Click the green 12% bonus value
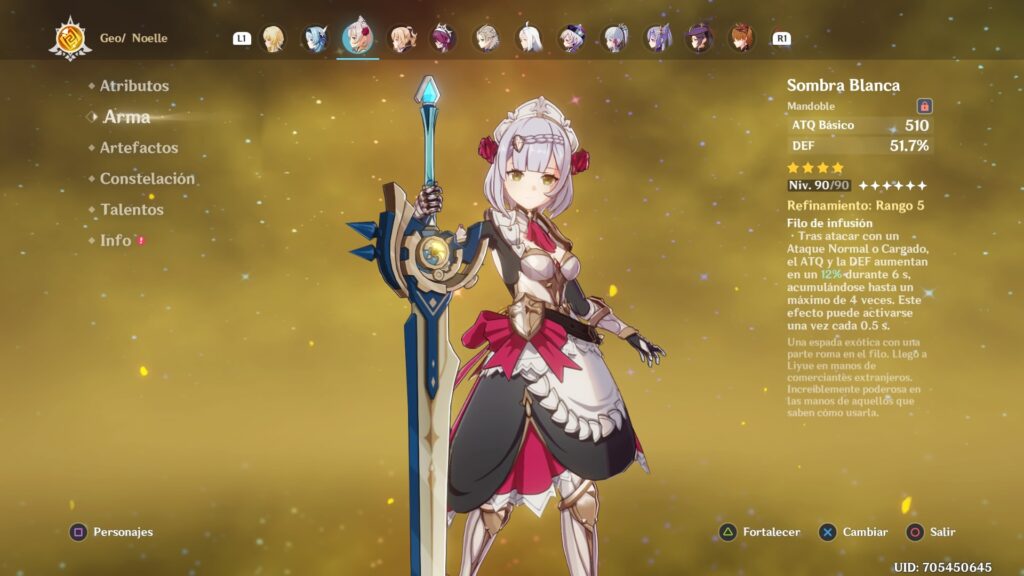This screenshot has height=576, width=1024. point(831,275)
